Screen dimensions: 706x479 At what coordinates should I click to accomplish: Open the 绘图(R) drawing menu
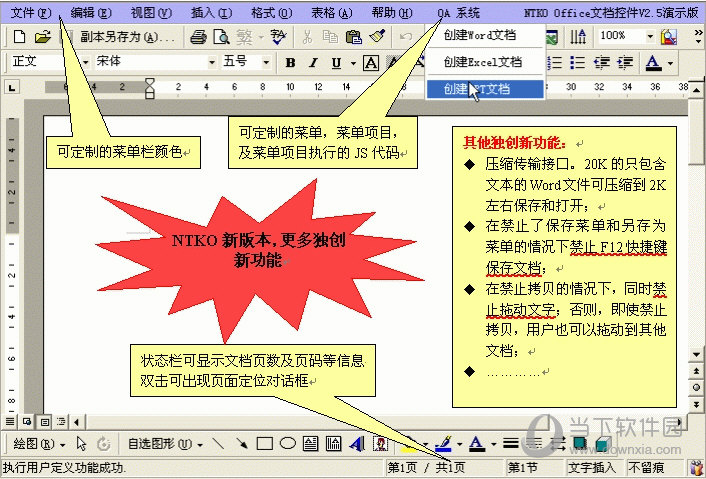point(38,444)
